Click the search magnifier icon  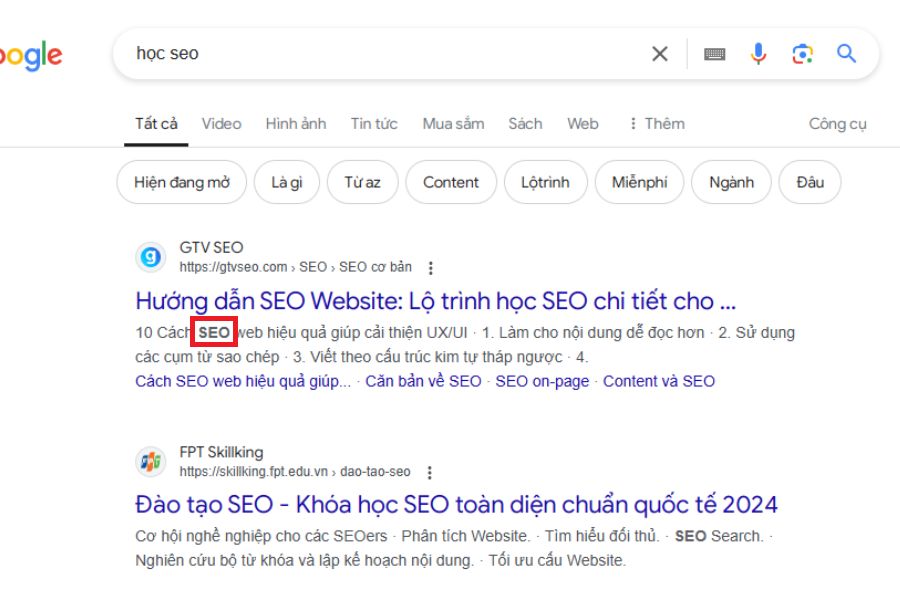point(845,54)
